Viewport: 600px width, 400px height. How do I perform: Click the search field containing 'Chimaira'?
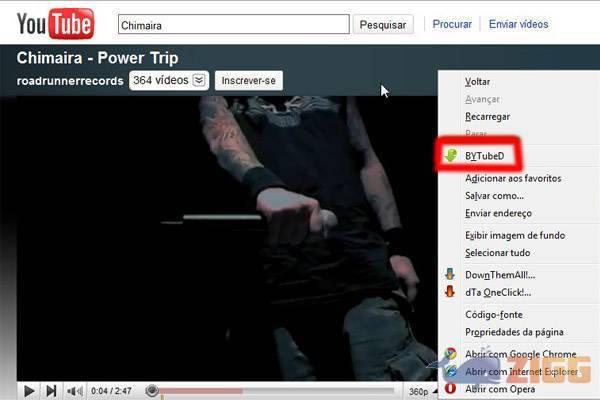(x=232, y=24)
